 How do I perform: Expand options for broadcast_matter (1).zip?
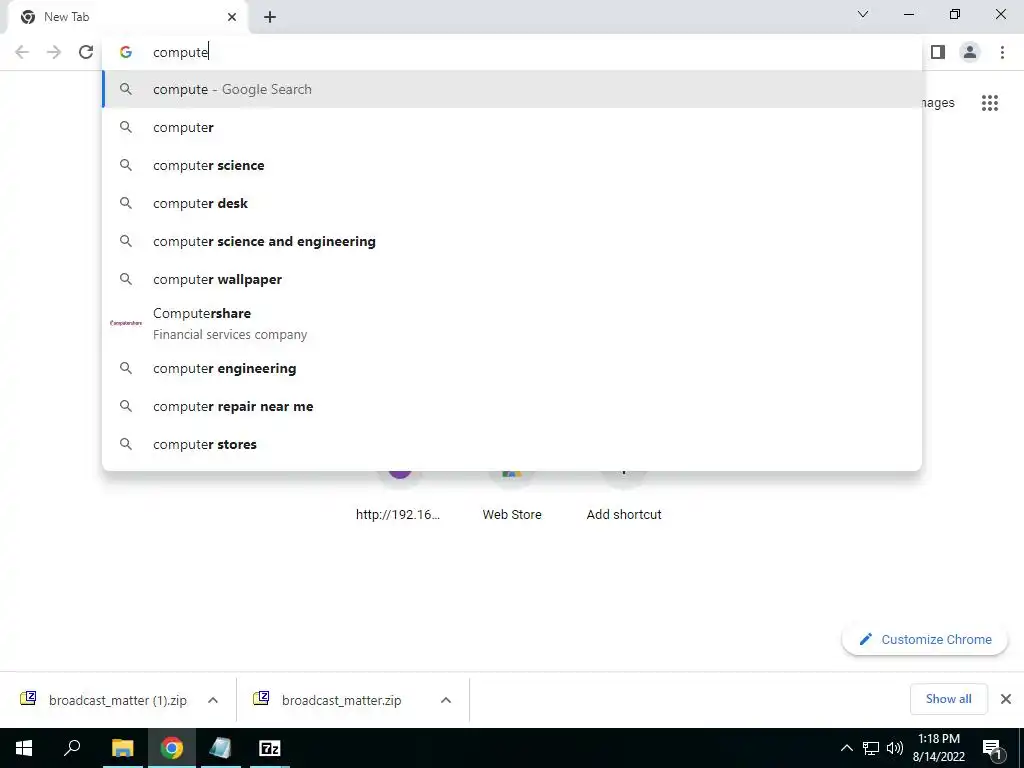click(213, 700)
